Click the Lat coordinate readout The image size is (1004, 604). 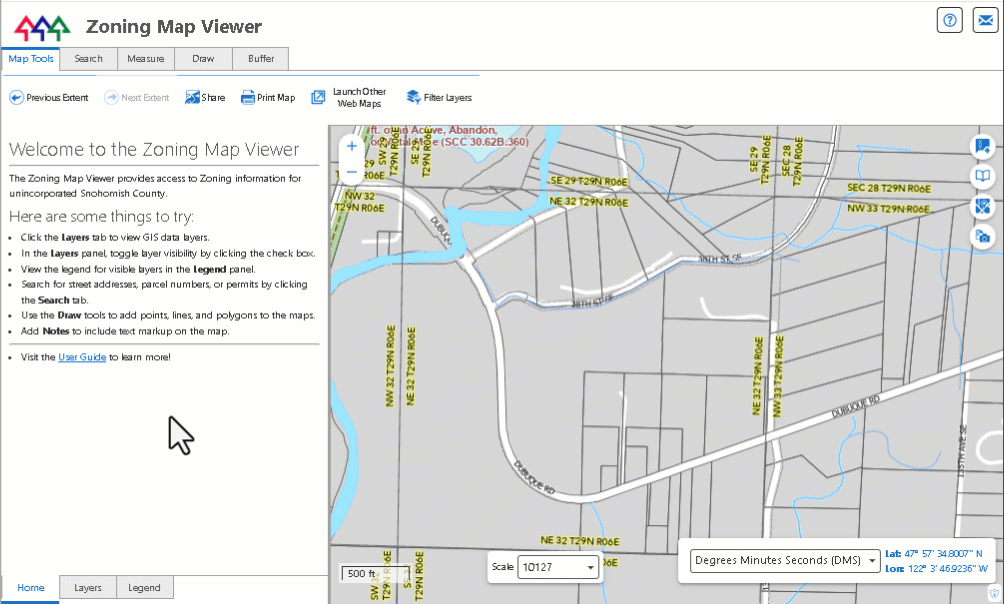(934, 553)
